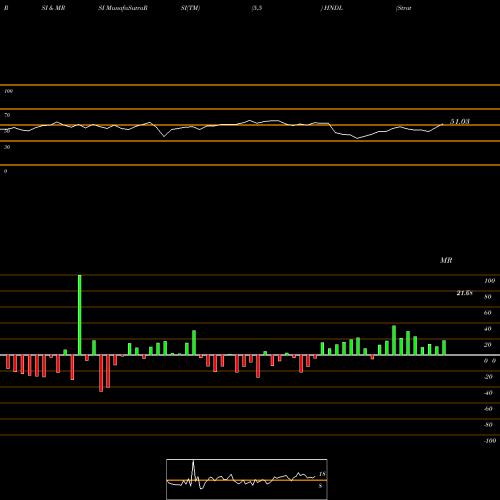The width and height of the screenshot is (500, 500).
Task: Click the '(5,5' parameter text
Action: (x=257, y=8)
